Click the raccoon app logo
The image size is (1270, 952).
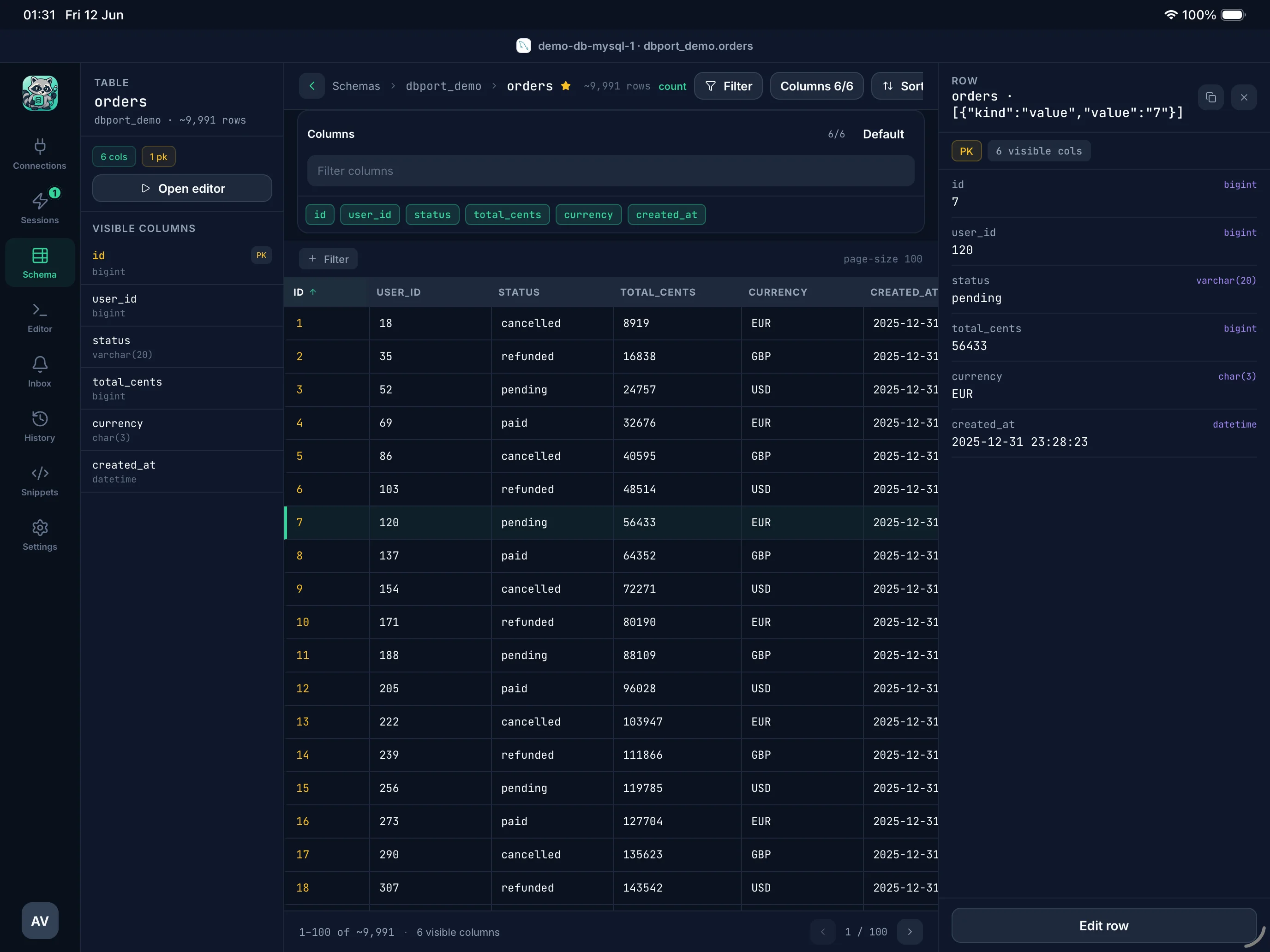point(40,92)
